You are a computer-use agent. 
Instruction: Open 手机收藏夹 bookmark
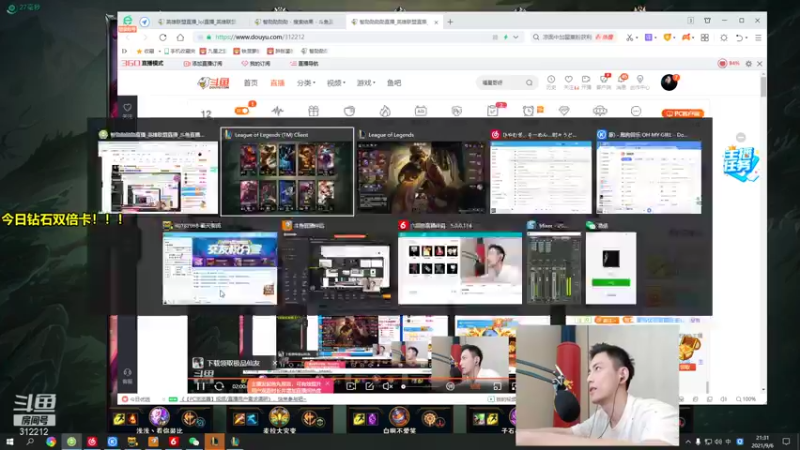[180, 51]
